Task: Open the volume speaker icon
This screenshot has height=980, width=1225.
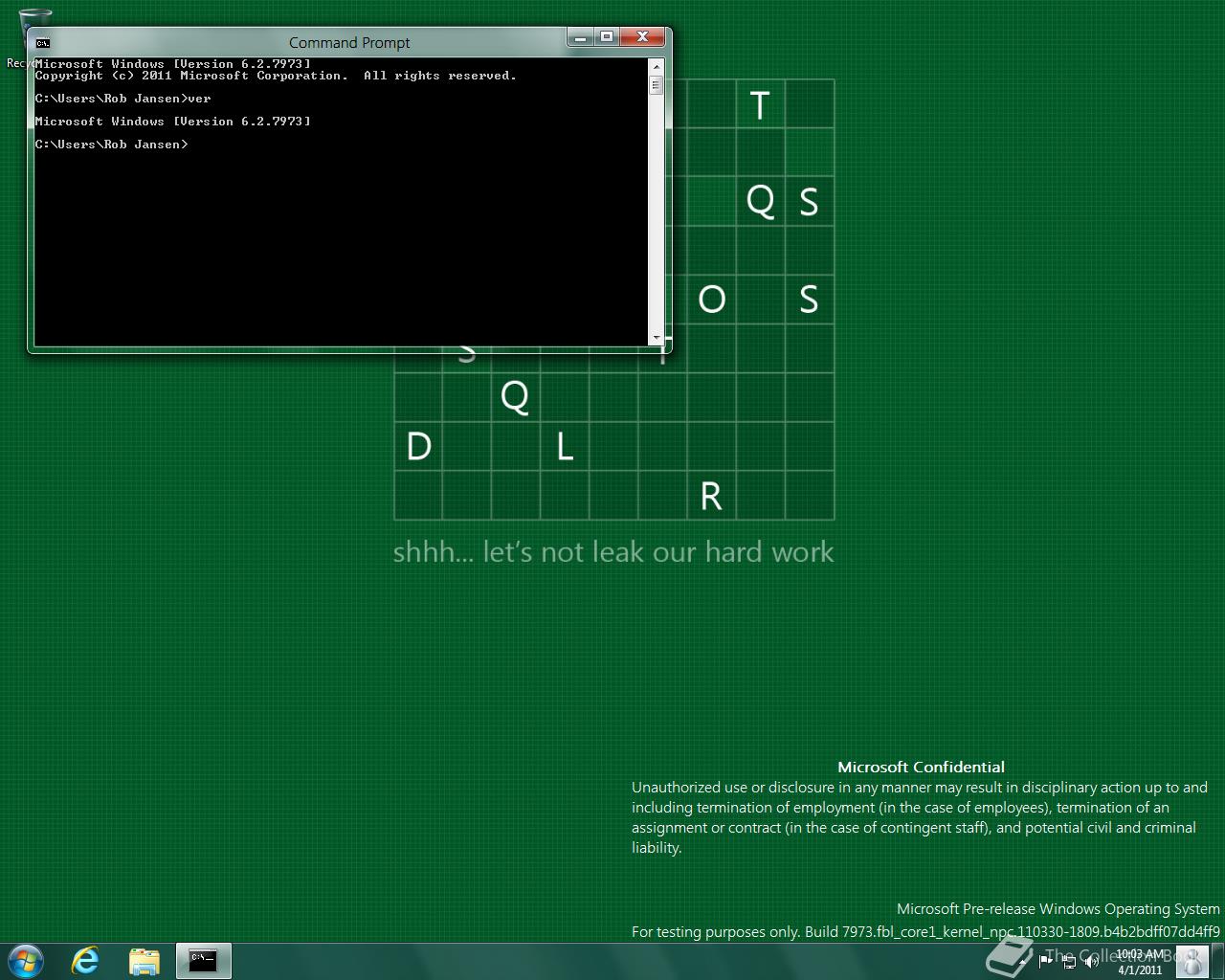Action: coord(1092,961)
